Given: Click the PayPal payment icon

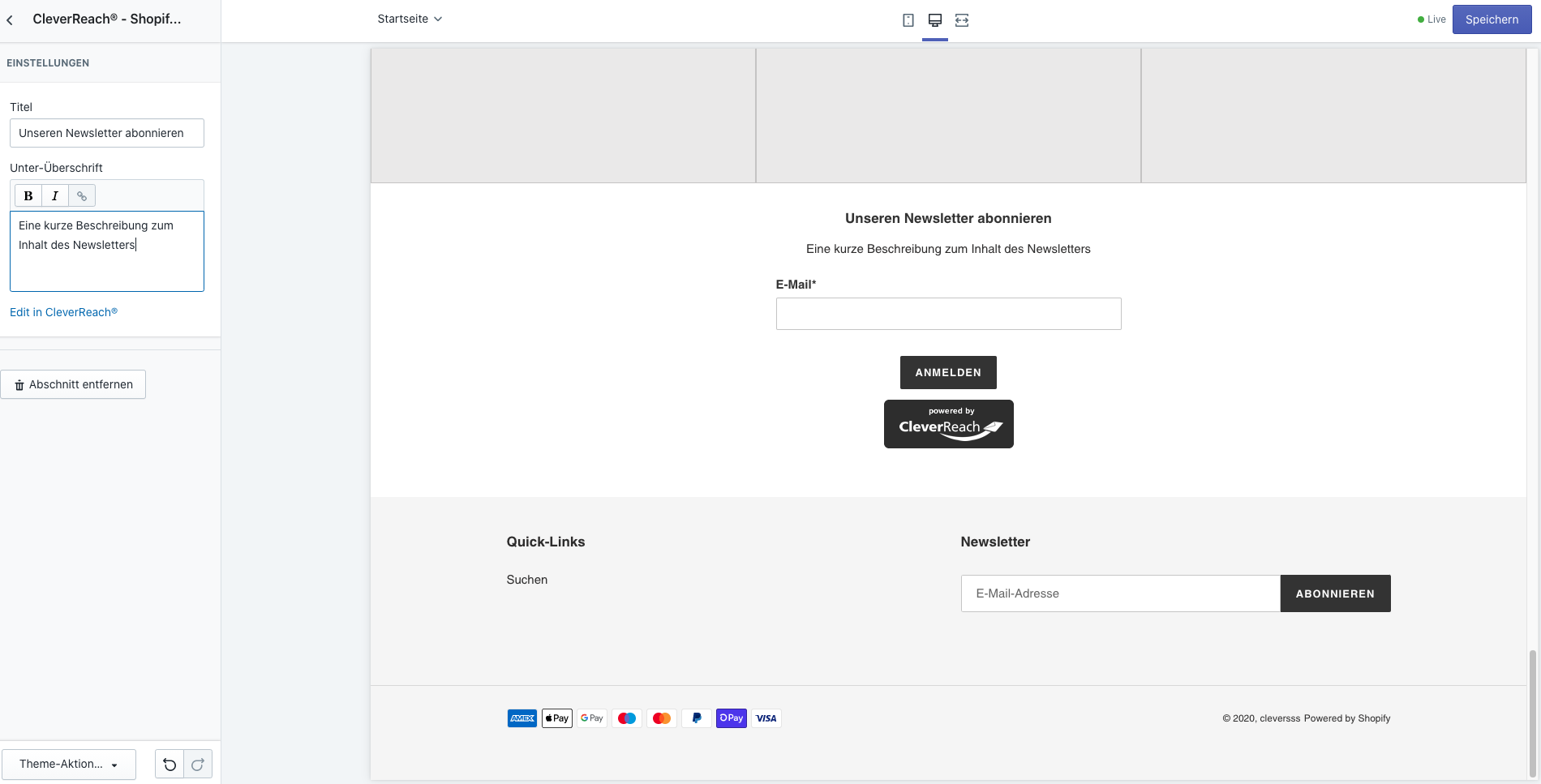Looking at the screenshot, I should 697,718.
